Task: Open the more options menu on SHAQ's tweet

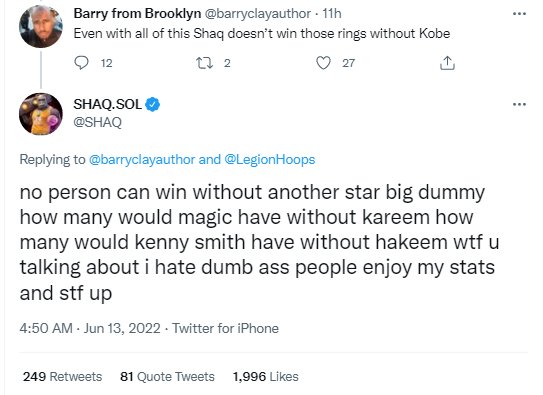Action: pos(519,104)
